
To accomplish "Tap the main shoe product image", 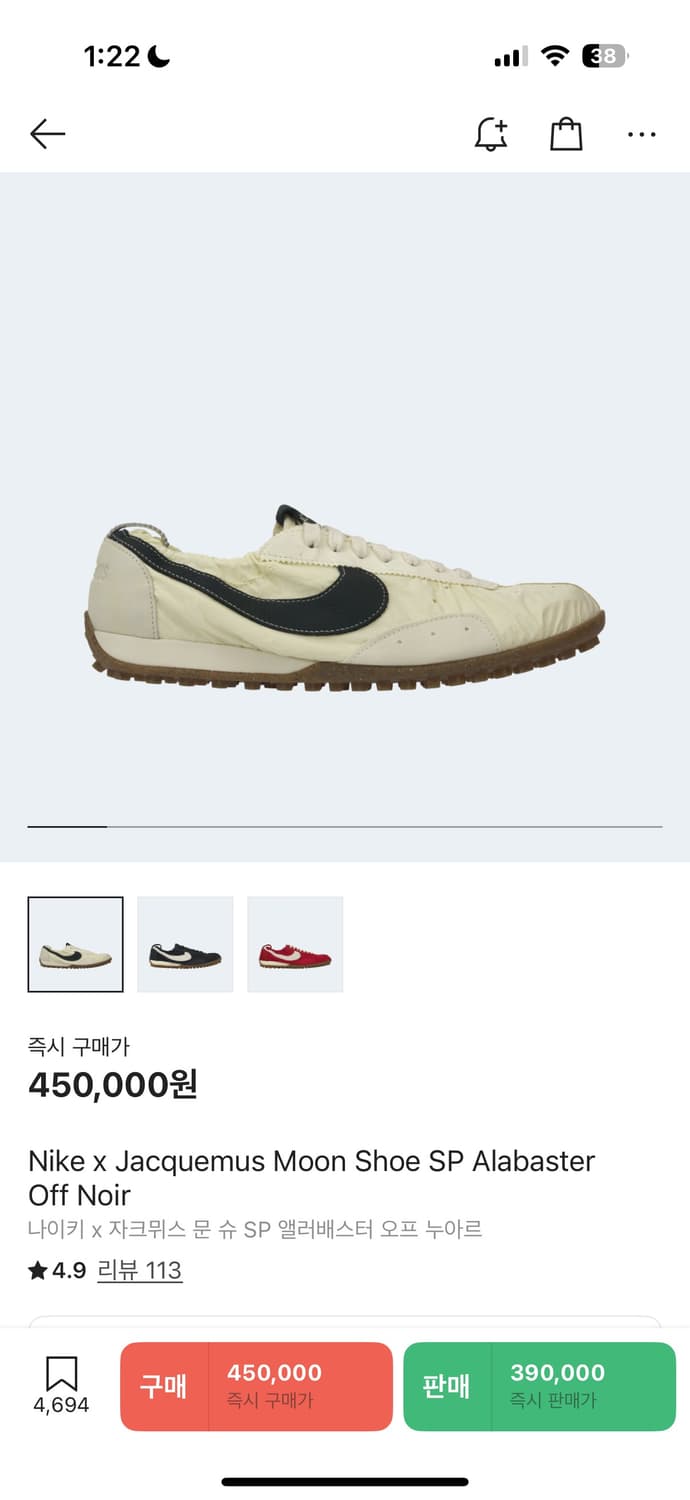I will pos(344,598).
